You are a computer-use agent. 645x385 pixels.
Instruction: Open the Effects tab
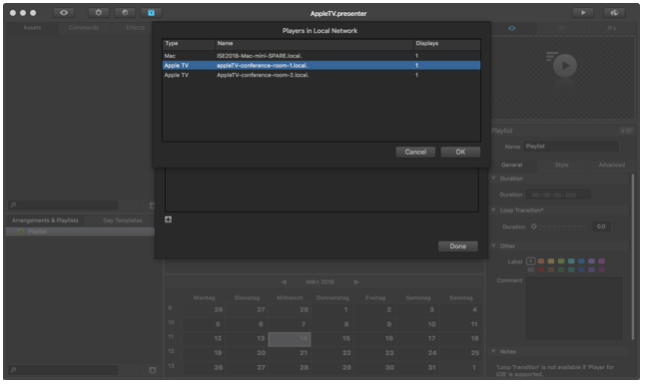tap(135, 28)
